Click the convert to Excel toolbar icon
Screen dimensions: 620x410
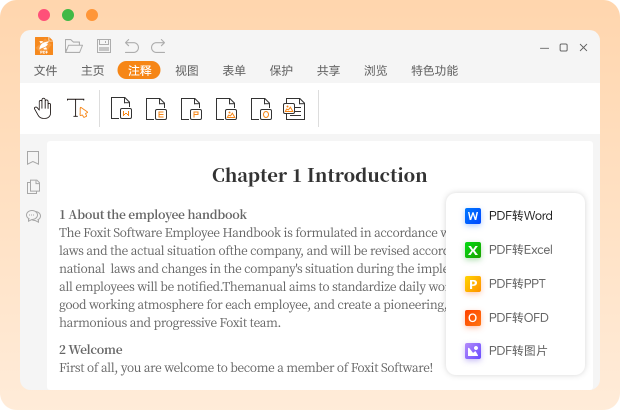[156, 108]
